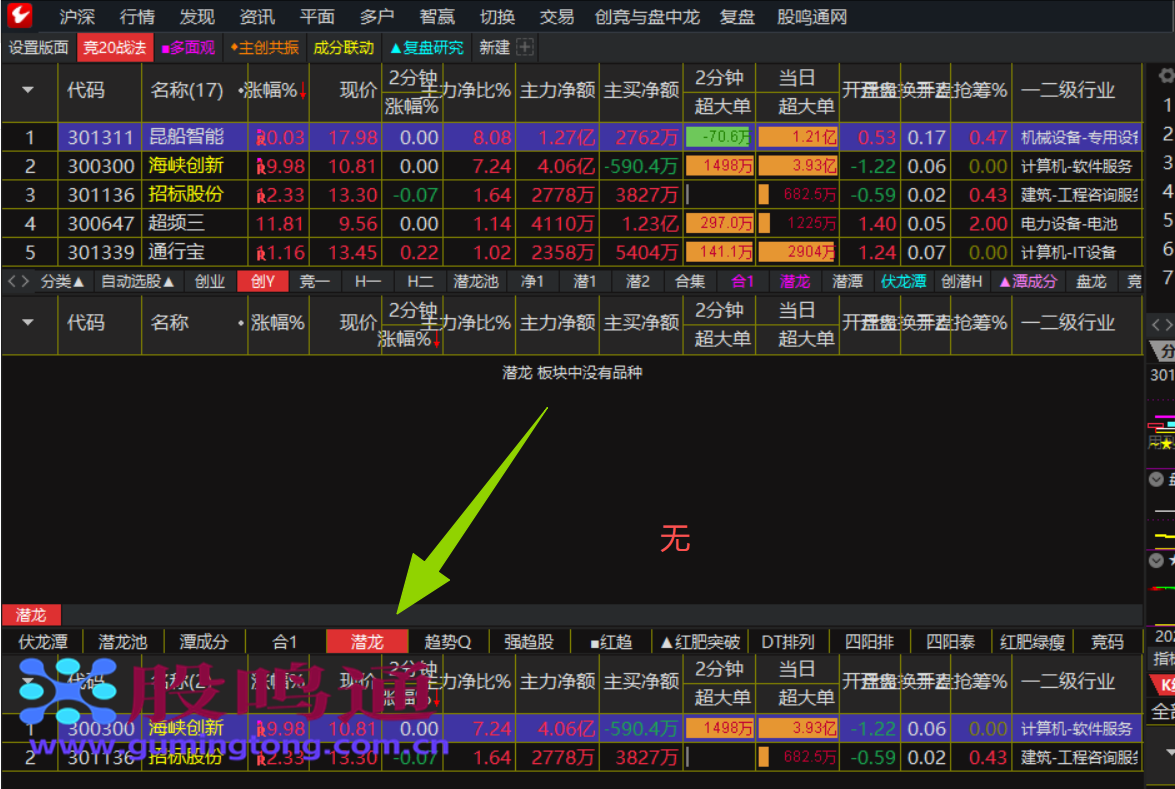Click the left arrow before 分类 tab
Screen dimensions: 1175x789
coord(12,281)
